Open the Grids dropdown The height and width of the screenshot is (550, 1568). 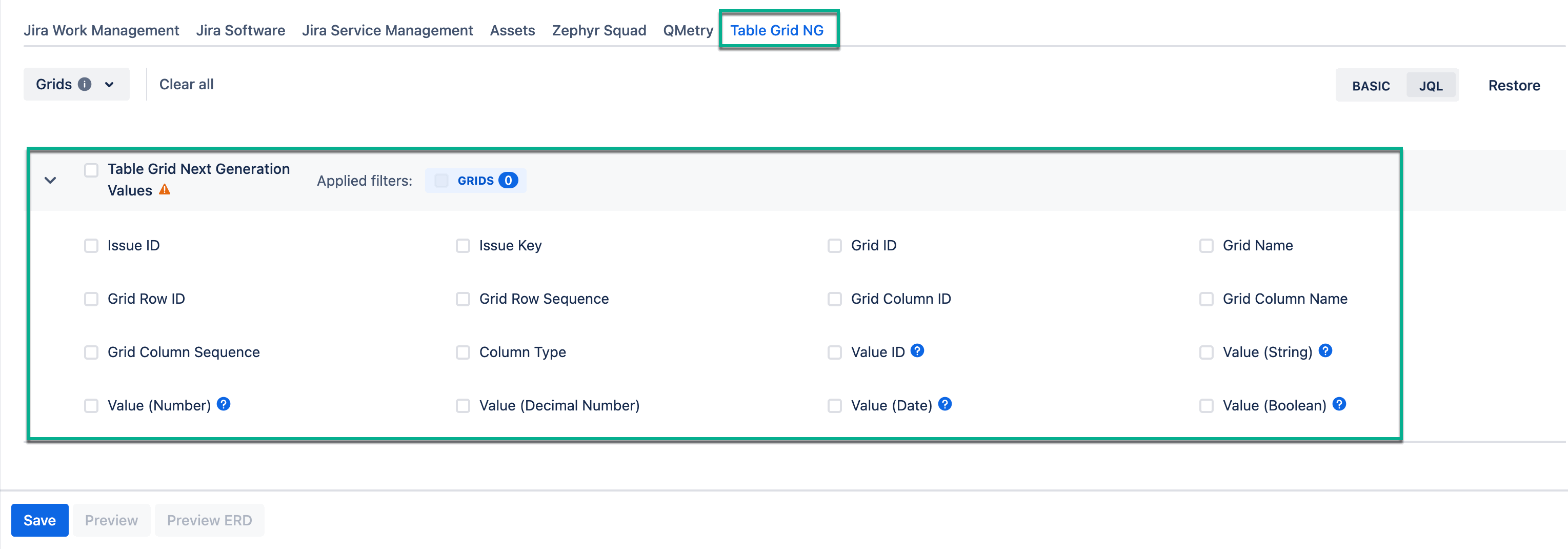(109, 84)
